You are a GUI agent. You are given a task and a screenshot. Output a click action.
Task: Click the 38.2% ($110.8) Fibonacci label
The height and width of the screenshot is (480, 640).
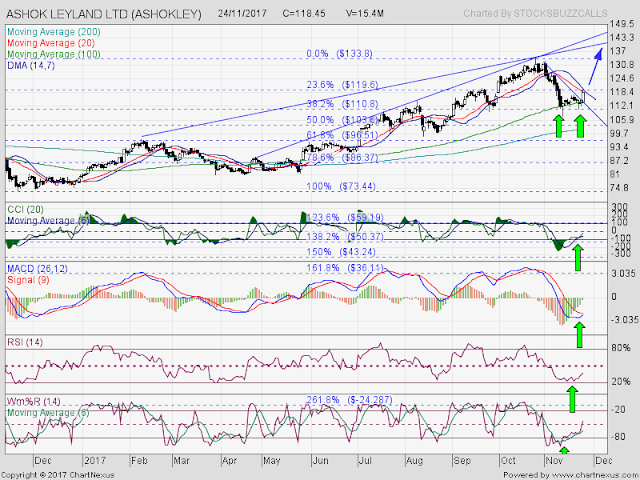(x=342, y=104)
